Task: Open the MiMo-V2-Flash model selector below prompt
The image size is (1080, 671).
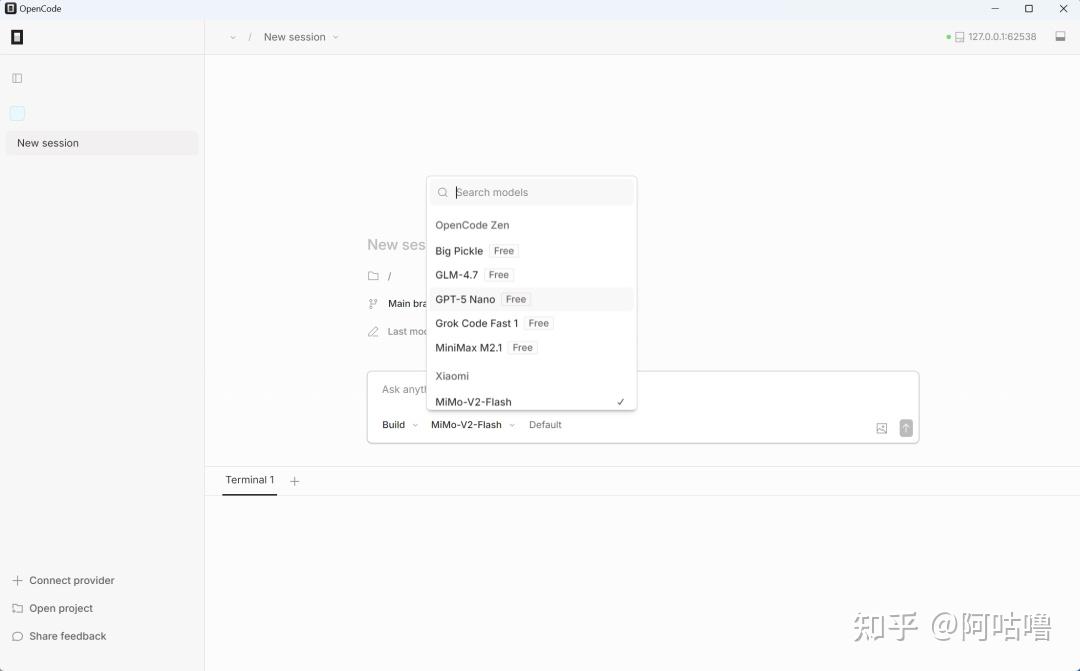Action: (x=473, y=425)
